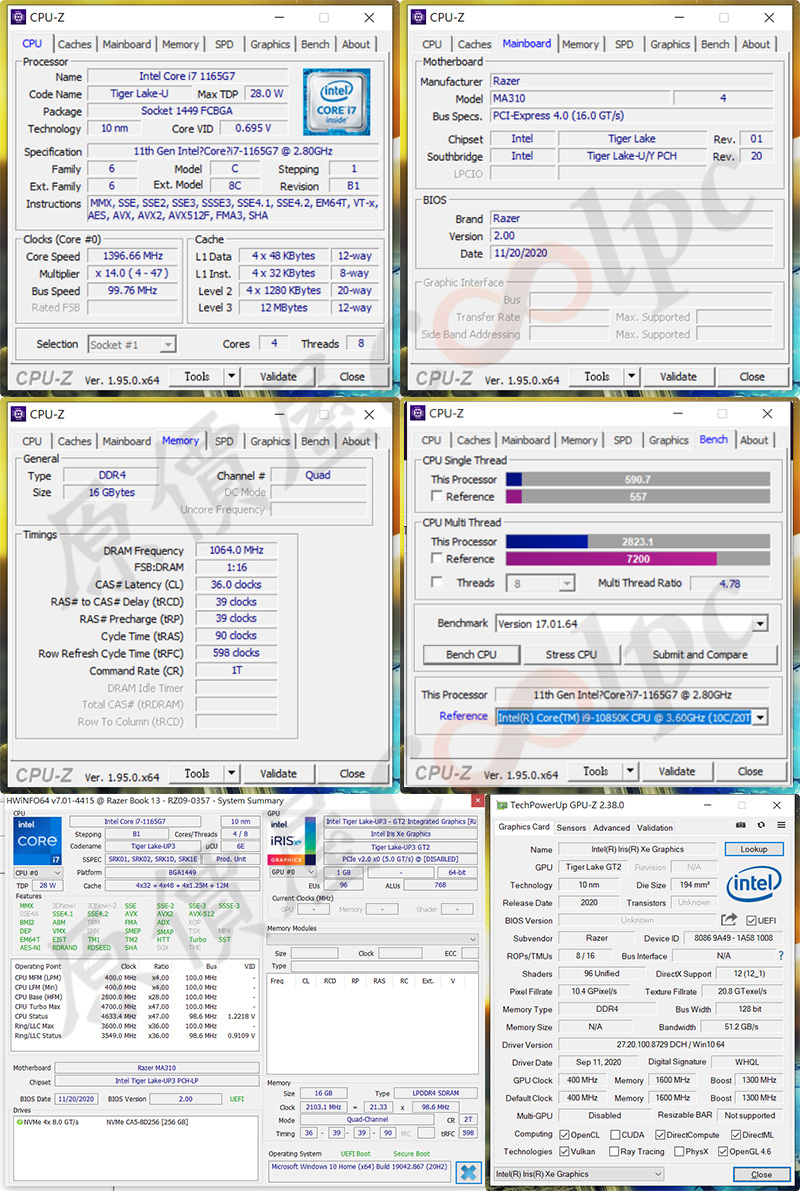The width and height of the screenshot is (800, 1191).
Task: Click the Lookup button in GPU-Z
Action: click(x=753, y=849)
